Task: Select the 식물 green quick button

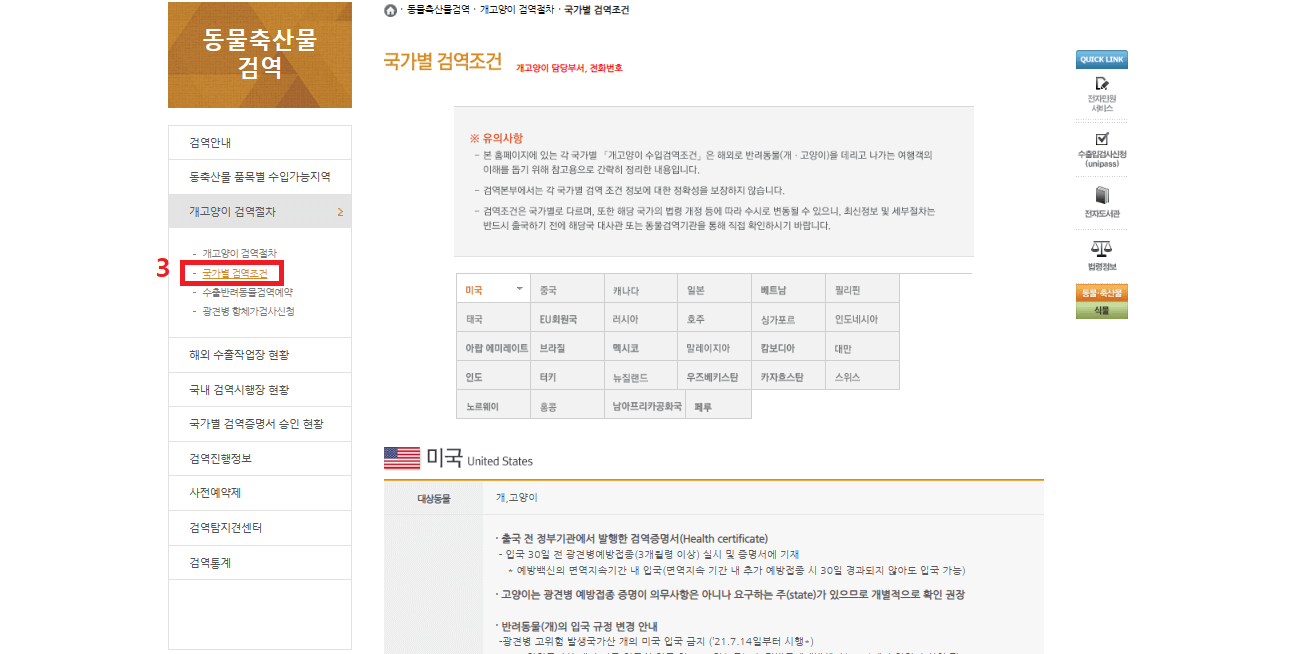Action: 1101,310
